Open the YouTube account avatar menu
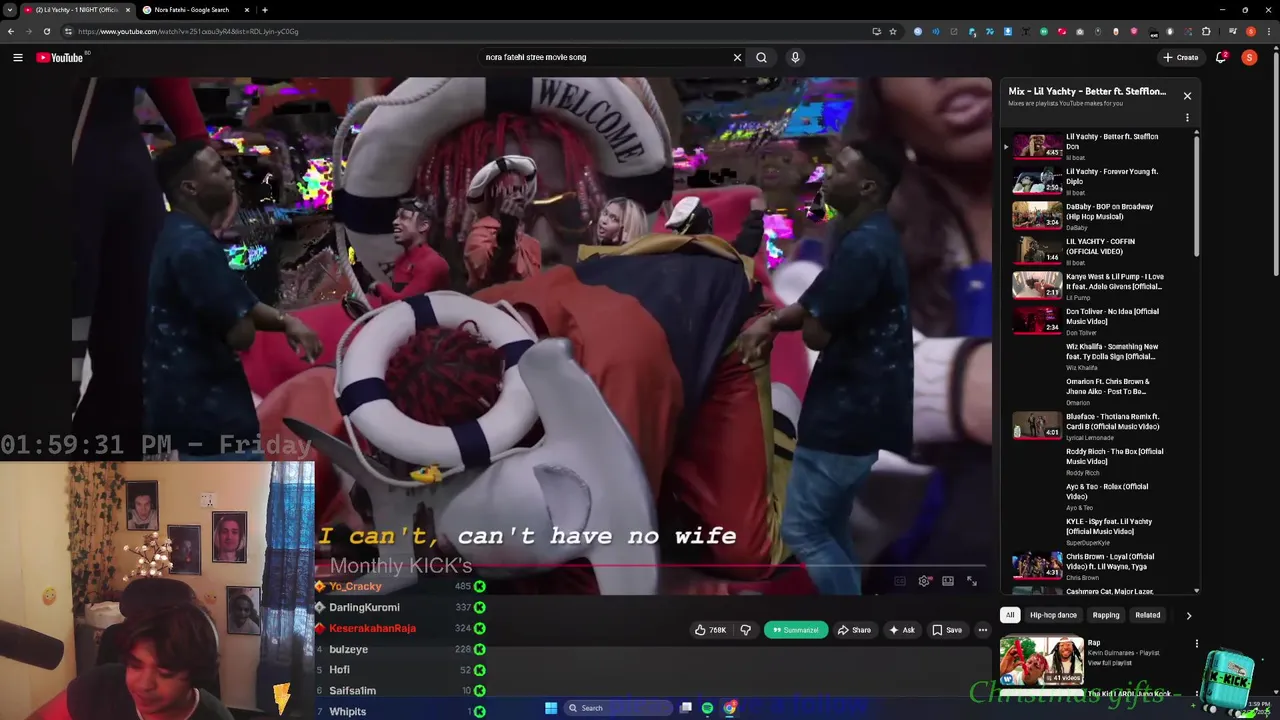This screenshot has height=720, width=1280. click(x=1249, y=57)
